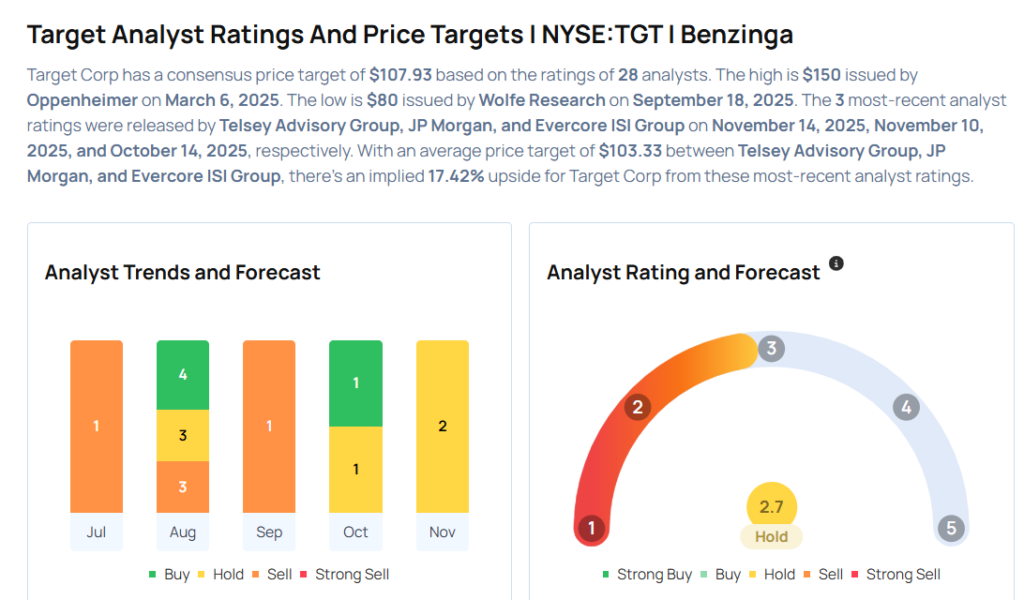The width and height of the screenshot is (1024, 600).
Task: Click the green Buy segment in the August bar
Action: point(183,375)
